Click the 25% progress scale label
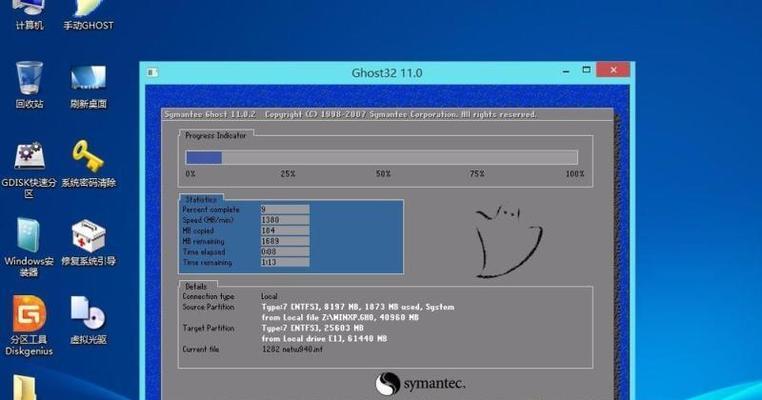This screenshot has height=400, width=762. click(288, 174)
